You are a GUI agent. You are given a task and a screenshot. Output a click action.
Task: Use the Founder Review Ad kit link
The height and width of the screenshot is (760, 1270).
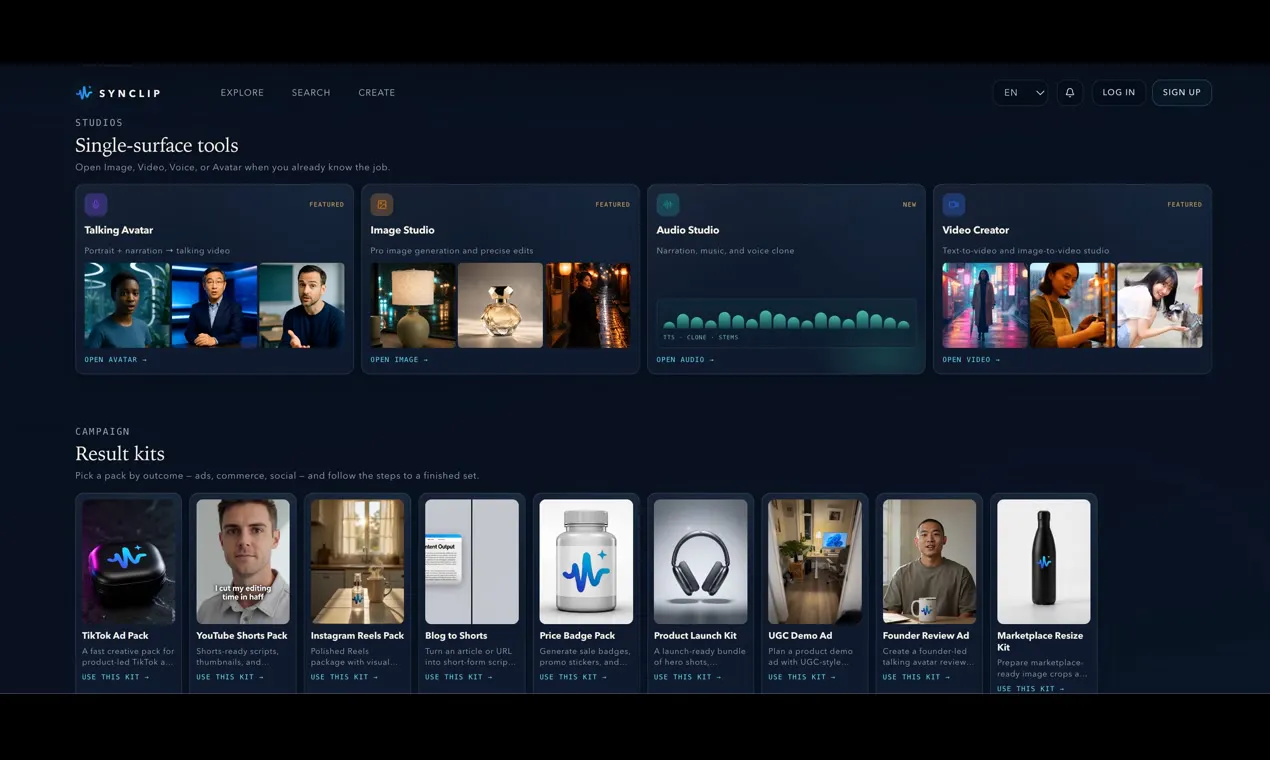point(917,677)
